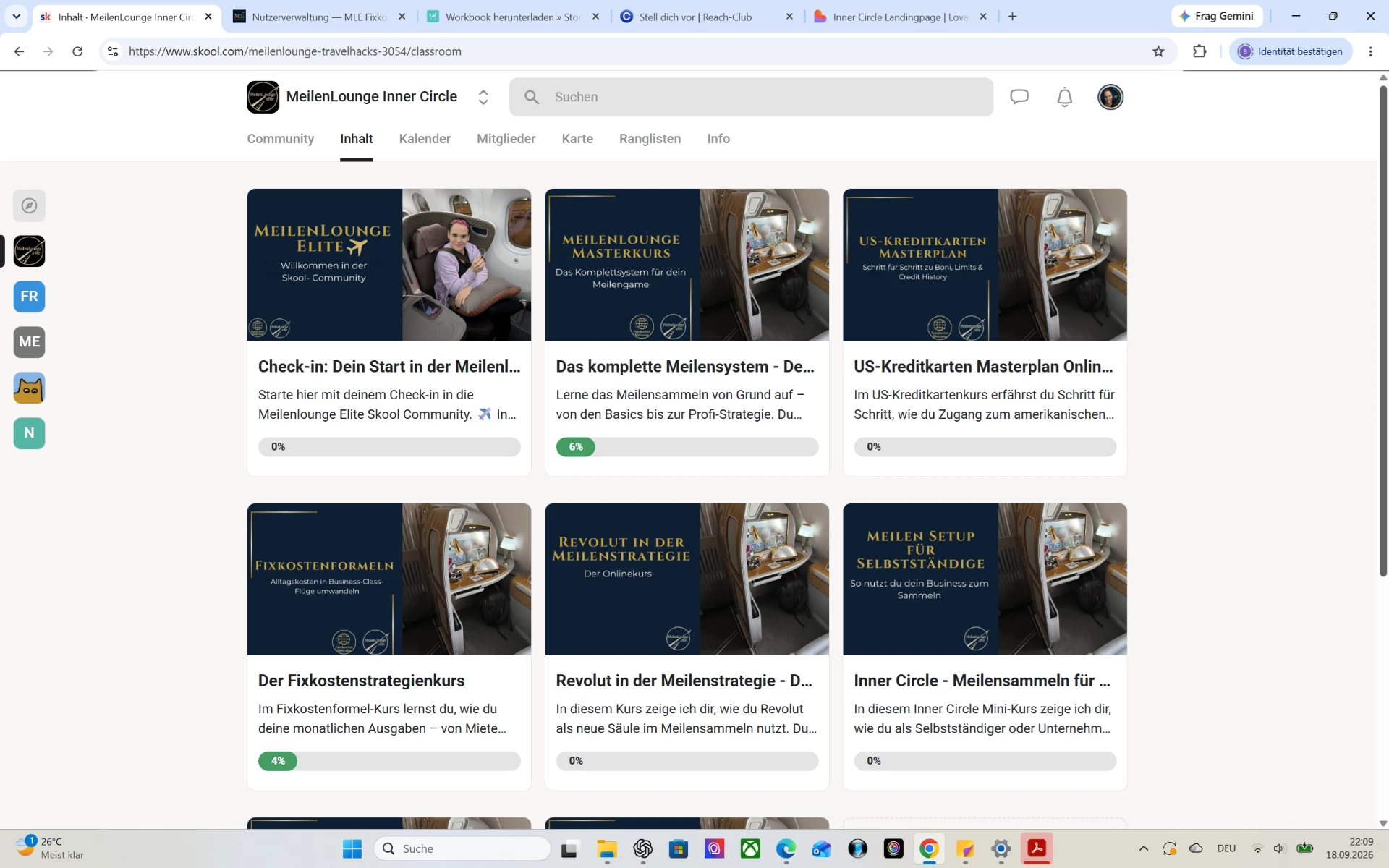Screen dimensions: 1389x868
Task: Close the Inner Circle Landingpage tab
Action: tap(983, 17)
